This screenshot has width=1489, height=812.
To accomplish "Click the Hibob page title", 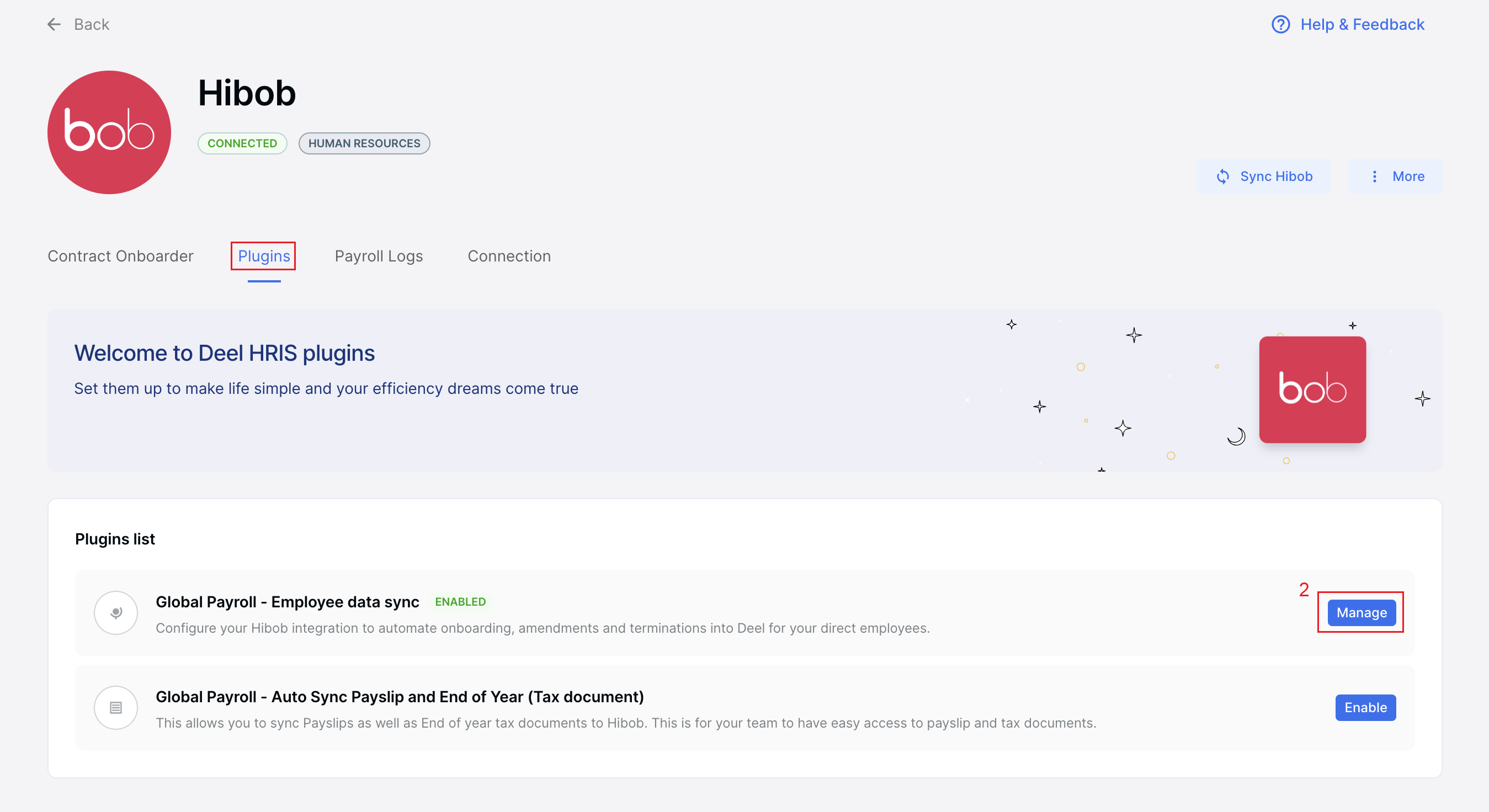I will tap(247, 93).
